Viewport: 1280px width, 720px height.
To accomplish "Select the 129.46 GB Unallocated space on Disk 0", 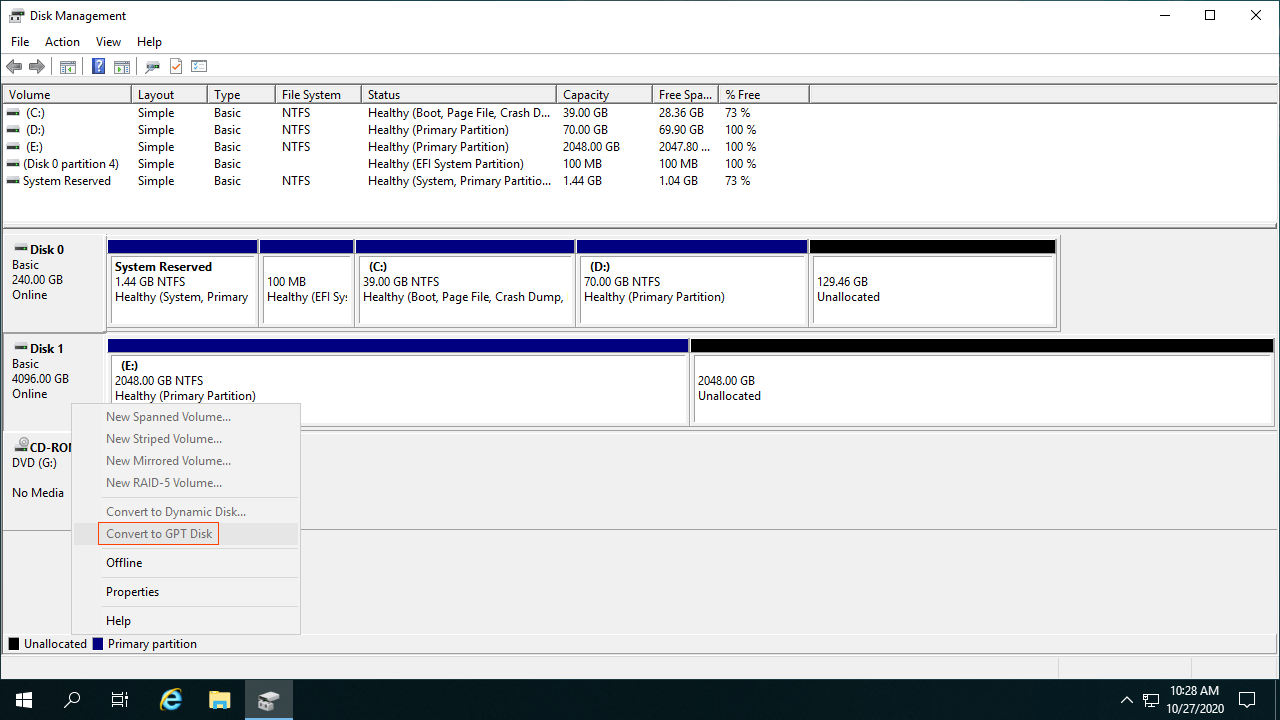I will click(932, 289).
